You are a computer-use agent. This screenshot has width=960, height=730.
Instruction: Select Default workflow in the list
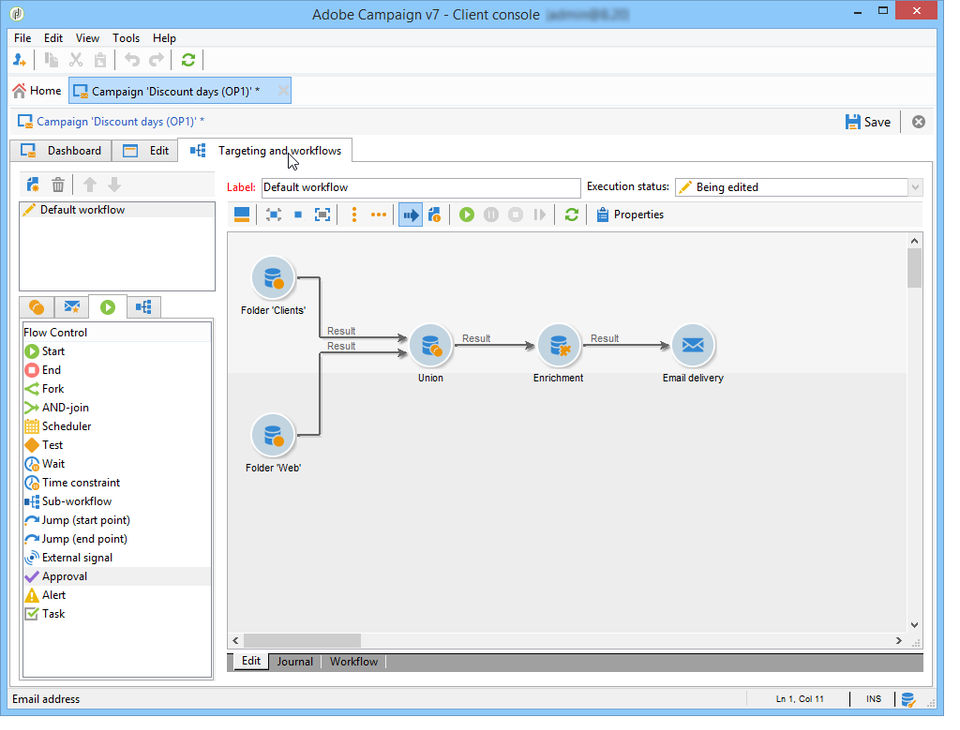117,210
